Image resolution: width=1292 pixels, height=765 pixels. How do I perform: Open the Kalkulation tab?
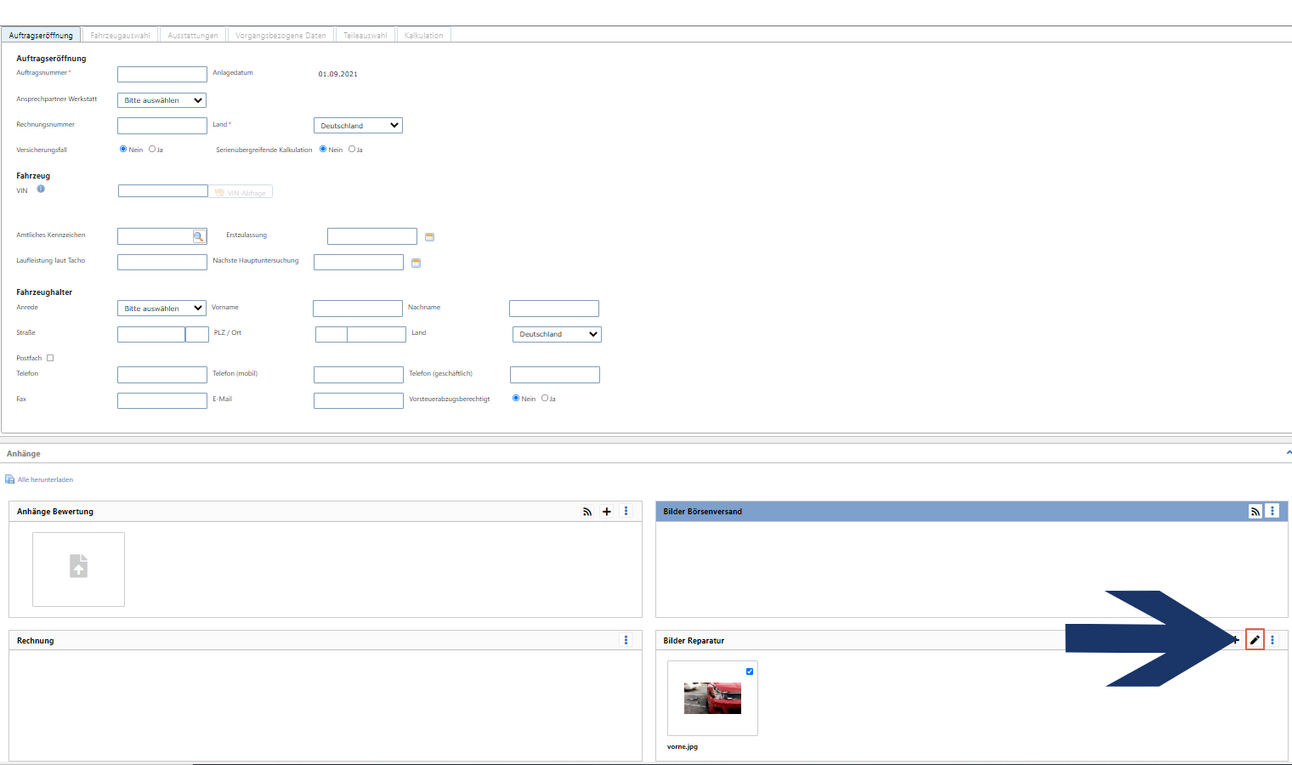(424, 35)
